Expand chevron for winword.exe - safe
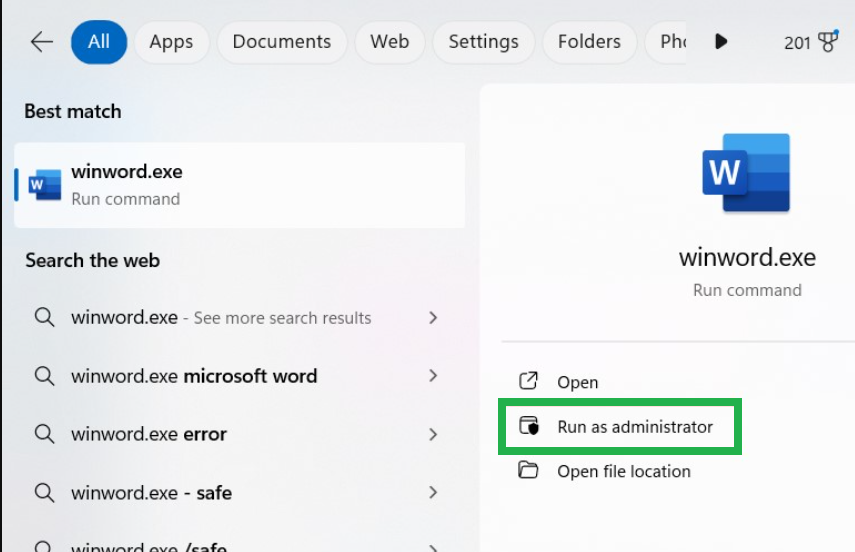This screenshot has height=552, width=855. [433, 492]
